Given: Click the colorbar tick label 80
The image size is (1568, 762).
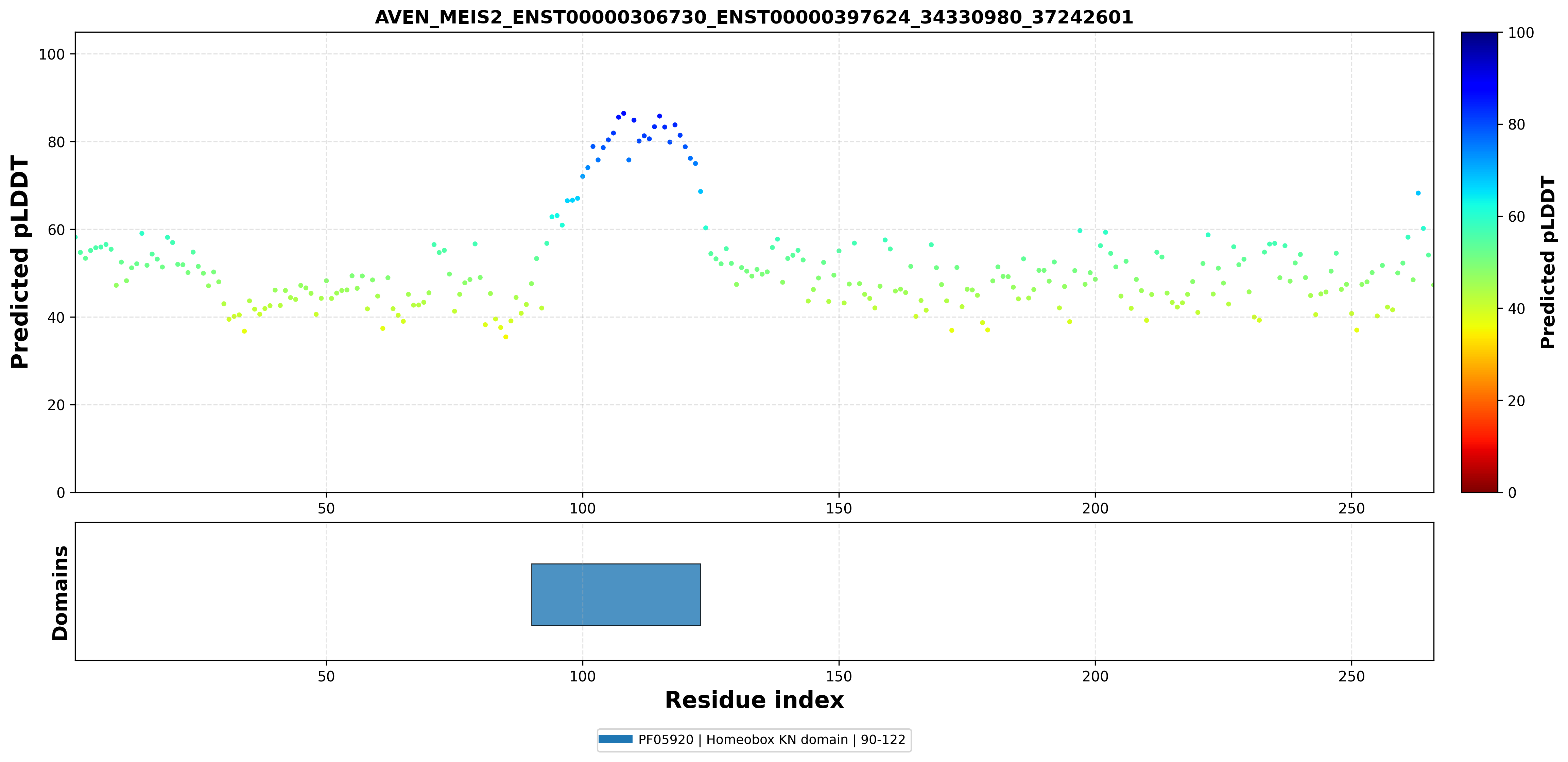Looking at the screenshot, I should tap(1516, 124).
